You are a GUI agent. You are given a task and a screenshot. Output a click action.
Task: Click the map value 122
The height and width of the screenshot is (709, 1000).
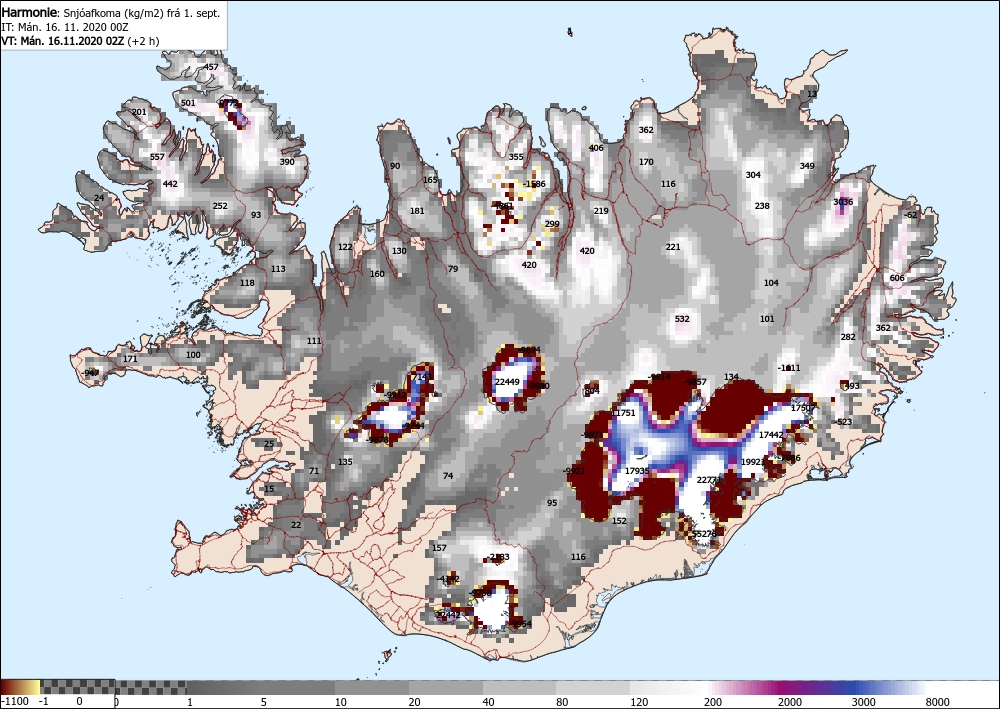[x=345, y=247]
